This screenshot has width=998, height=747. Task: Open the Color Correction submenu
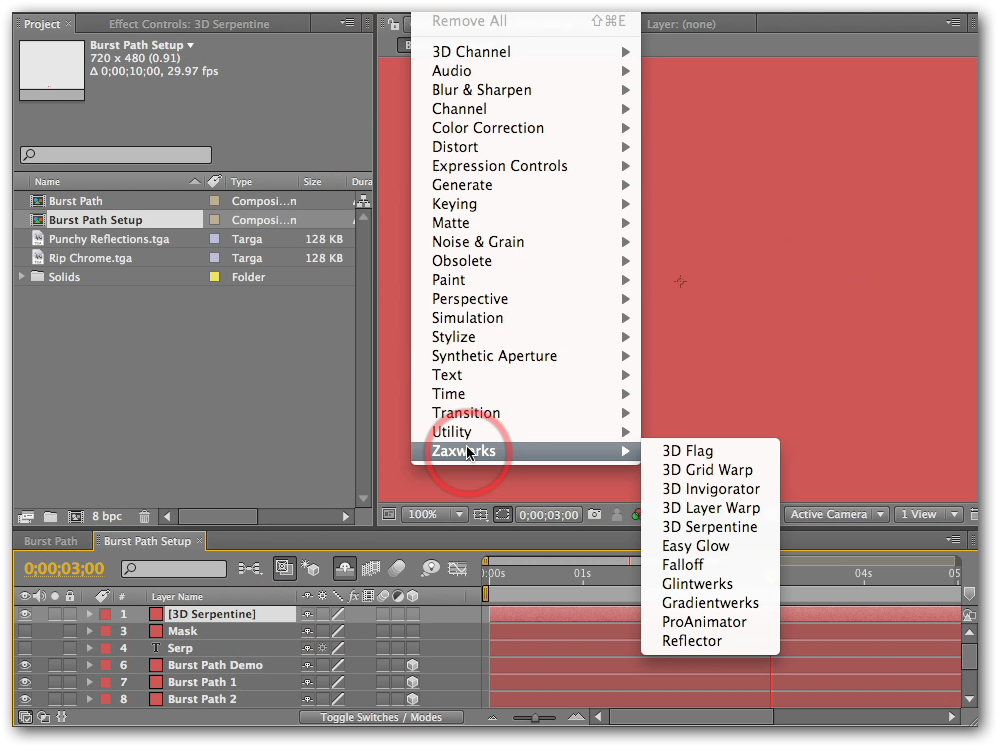click(526, 128)
